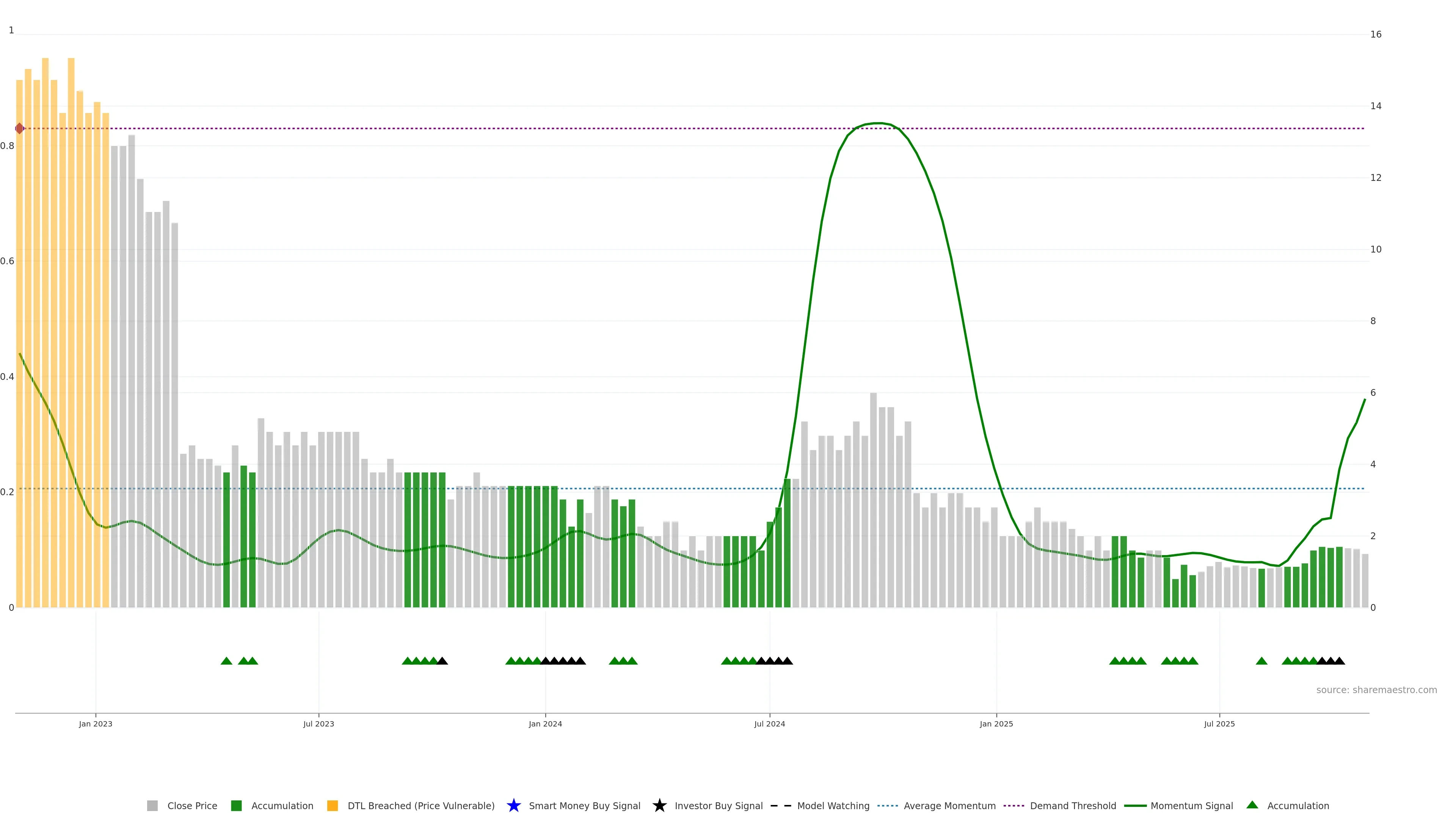Image resolution: width=1456 pixels, height=819 pixels.
Task: Click the green Momentum Signal line icon
Action: (x=1135, y=805)
